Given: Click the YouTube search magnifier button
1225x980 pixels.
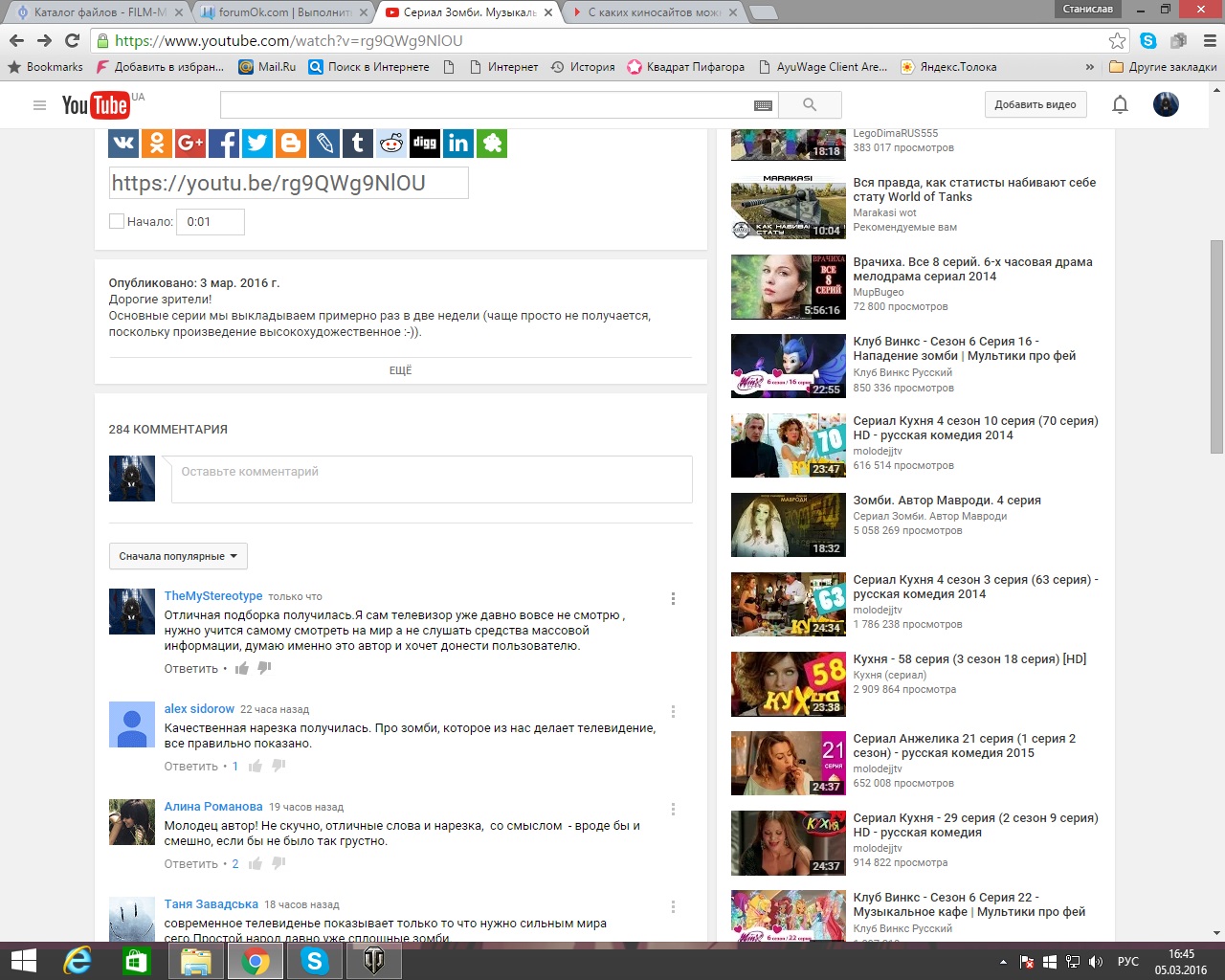Looking at the screenshot, I should (810, 104).
